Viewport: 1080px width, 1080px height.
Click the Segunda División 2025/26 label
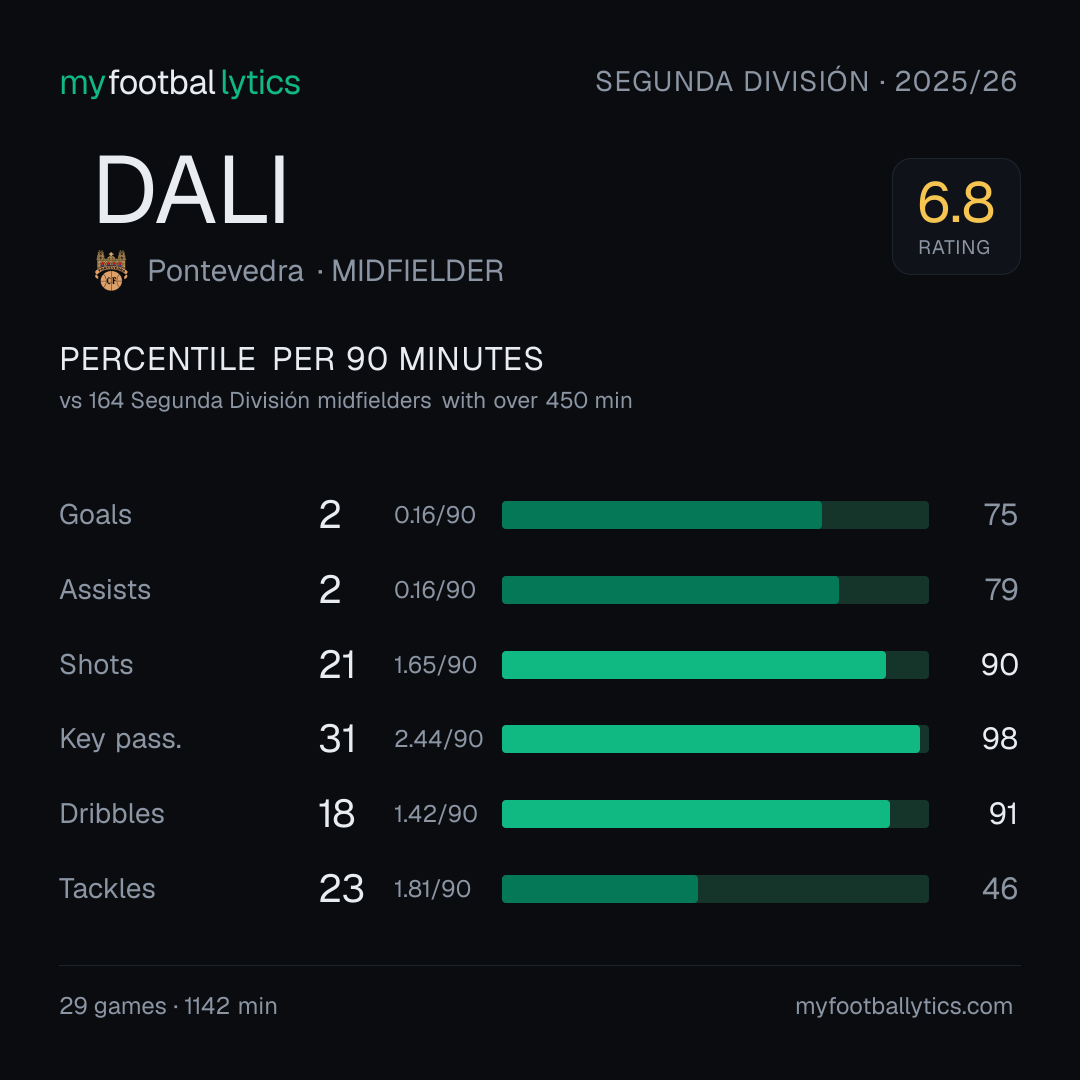(x=806, y=81)
